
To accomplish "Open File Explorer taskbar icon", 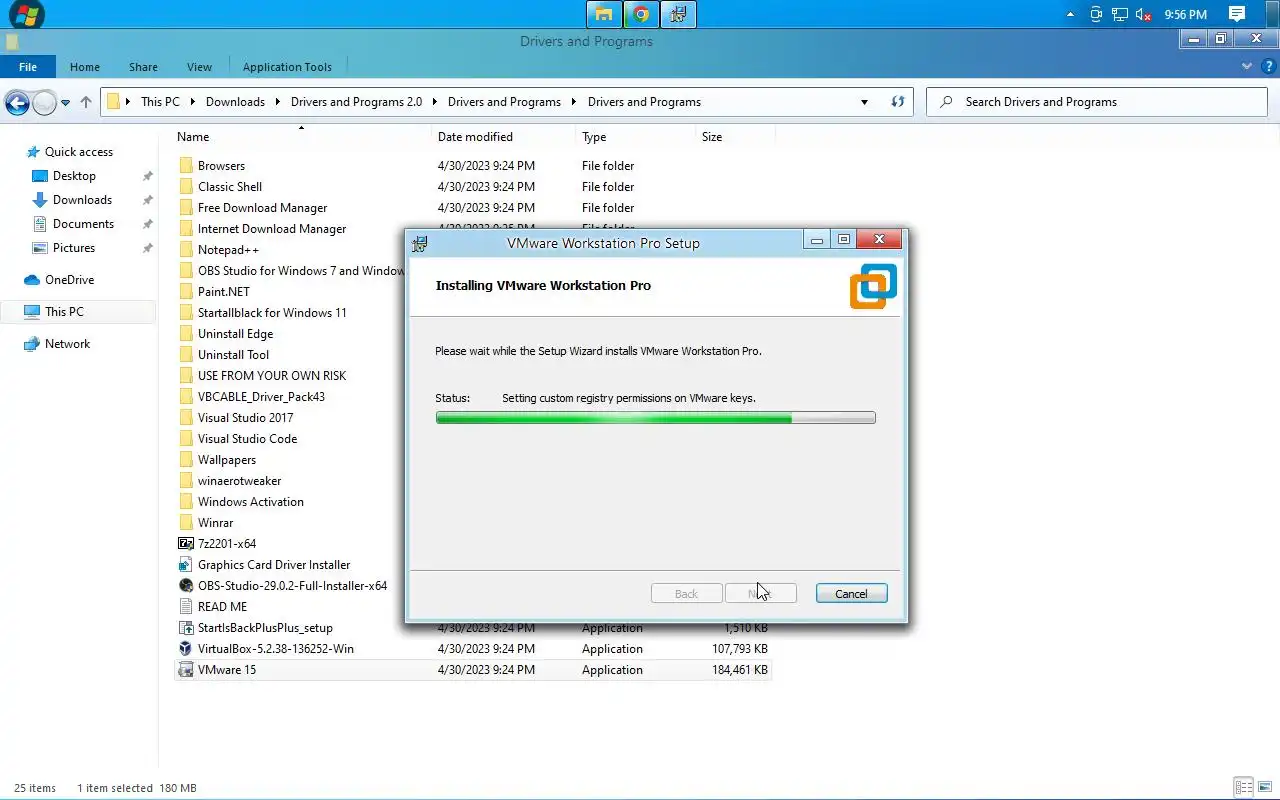I will pos(603,14).
